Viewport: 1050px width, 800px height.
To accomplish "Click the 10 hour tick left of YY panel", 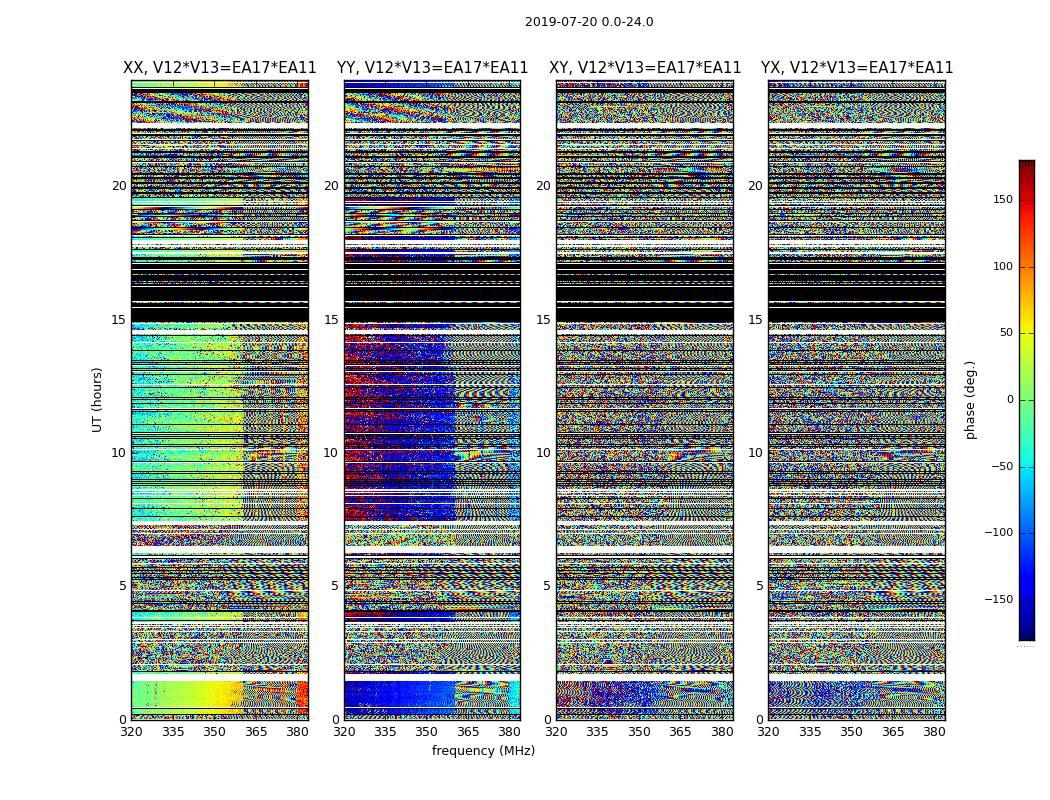I will (331, 453).
